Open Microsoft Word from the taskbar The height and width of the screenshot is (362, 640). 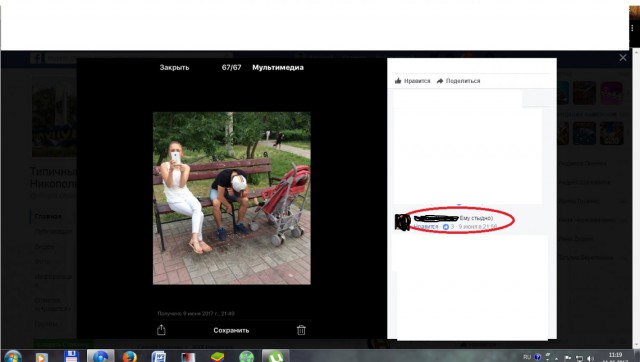click(159, 357)
